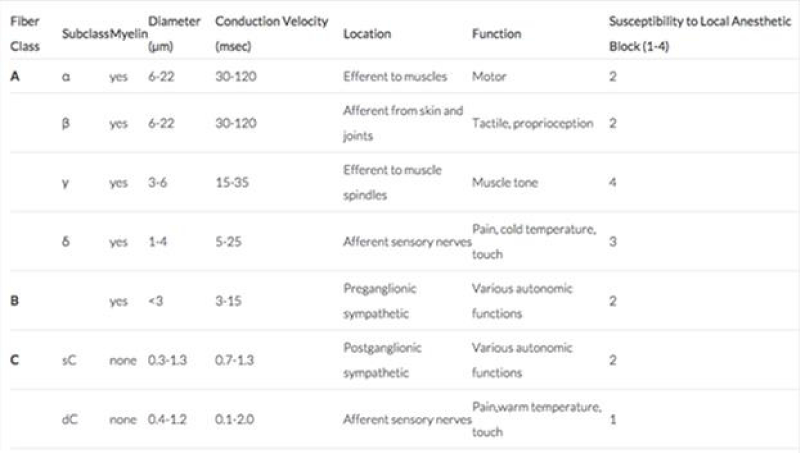Select the fiber class C cell
The width and height of the screenshot is (800, 453).
tap(14, 360)
